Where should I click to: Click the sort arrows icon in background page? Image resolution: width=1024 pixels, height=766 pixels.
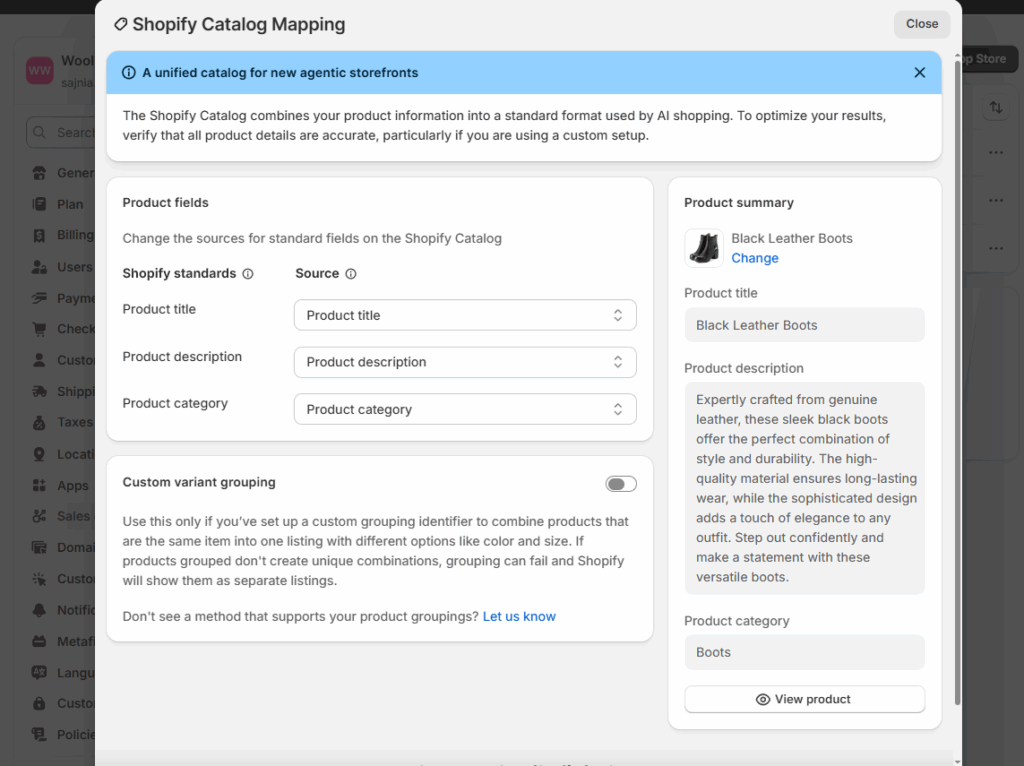click(995, 108)
